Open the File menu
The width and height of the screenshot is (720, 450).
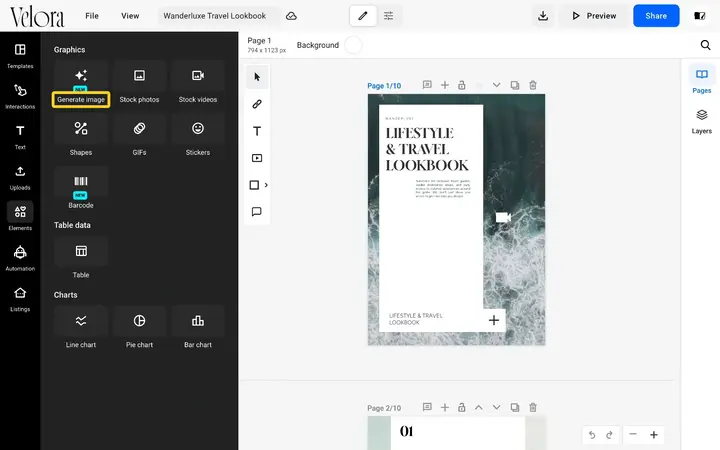(92, 16)
